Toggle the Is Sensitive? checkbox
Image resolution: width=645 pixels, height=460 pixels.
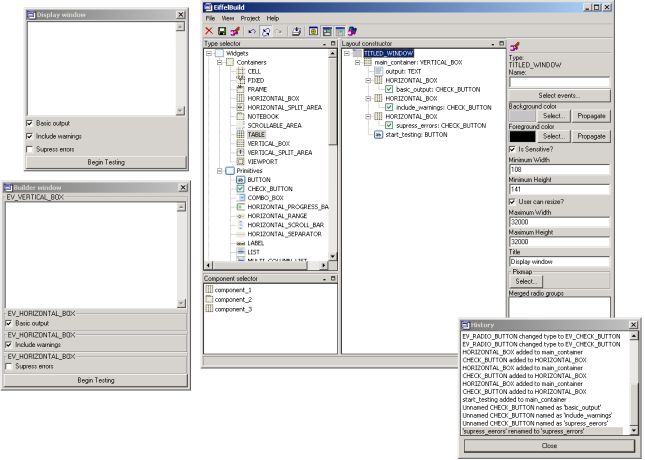512,149
